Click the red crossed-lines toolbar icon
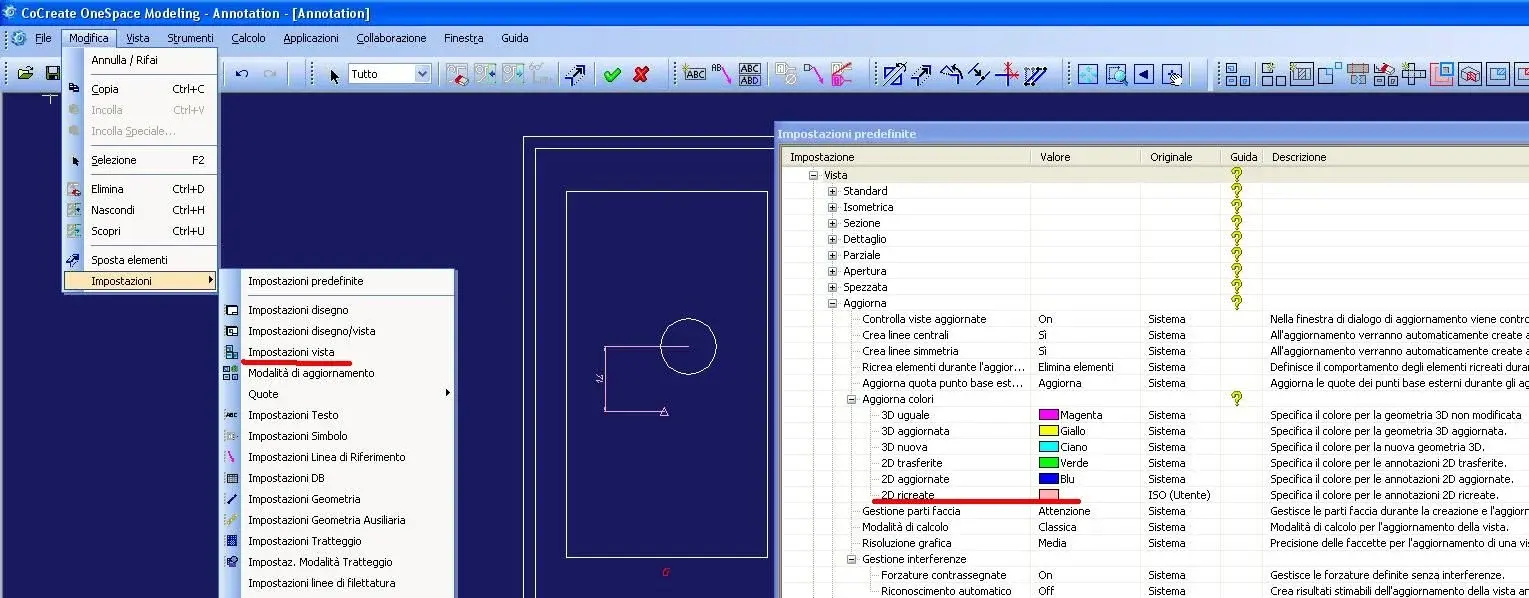Image resolution: width=1529 pixels, height=598 pixels. coord(1007,74)
